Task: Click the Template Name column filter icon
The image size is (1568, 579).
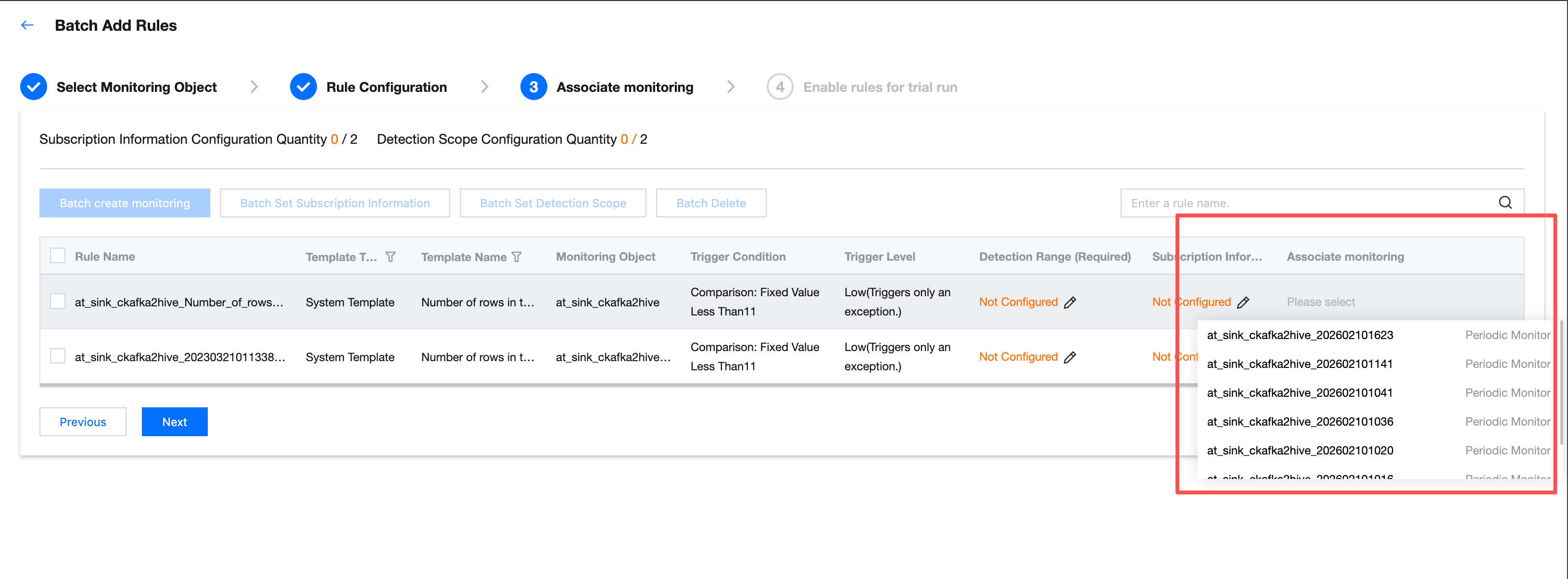Action: click(x=517, y=257)
